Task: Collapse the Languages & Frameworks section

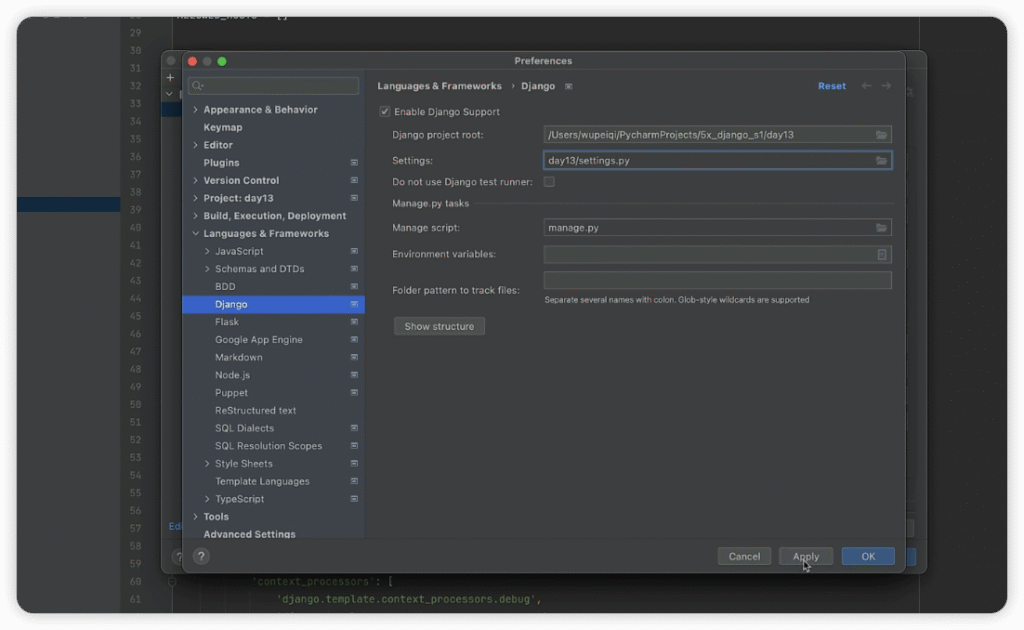Action: click(195, 234)
